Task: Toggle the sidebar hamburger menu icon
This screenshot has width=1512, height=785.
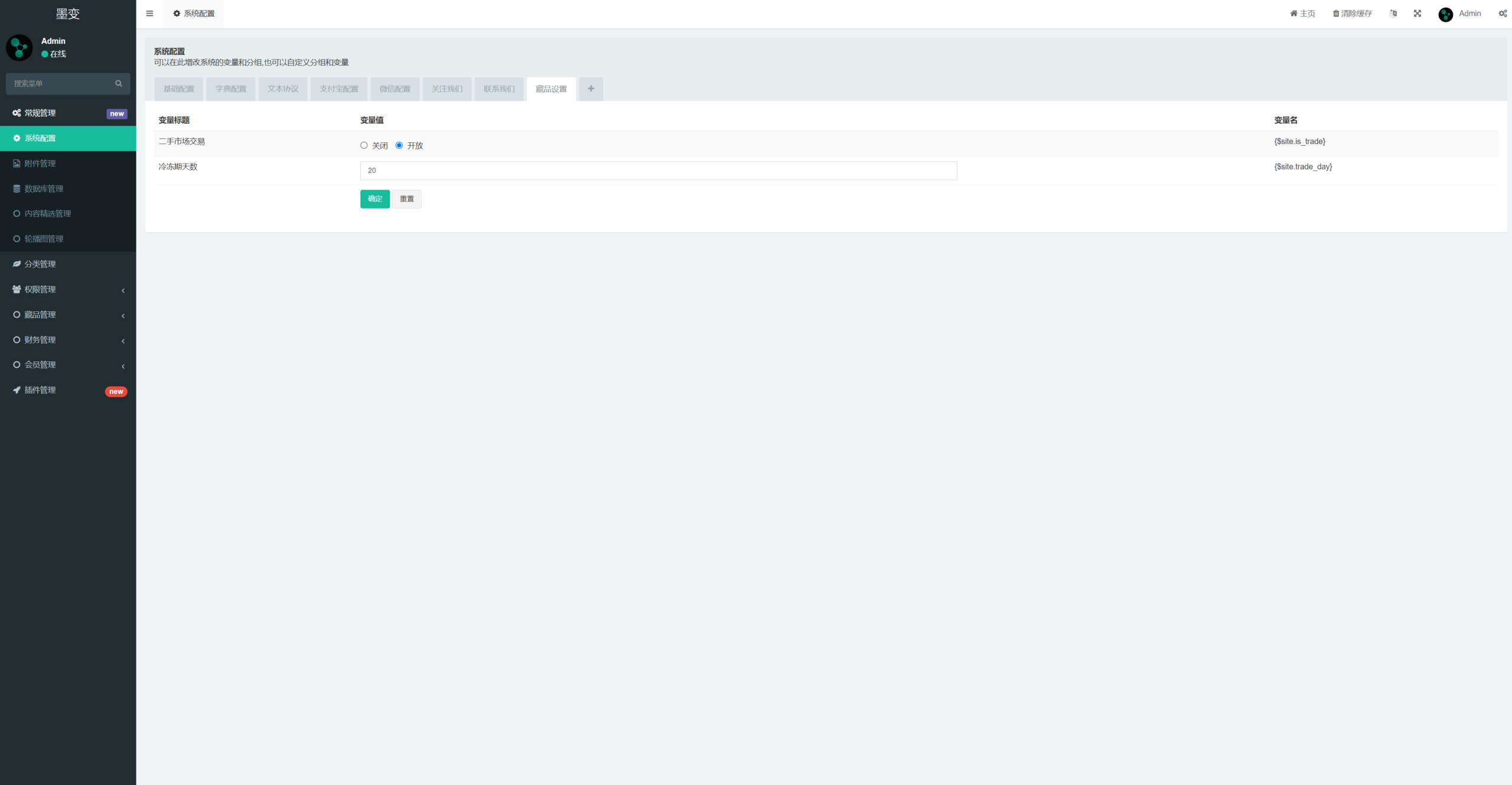Action: tap(149, 14)
